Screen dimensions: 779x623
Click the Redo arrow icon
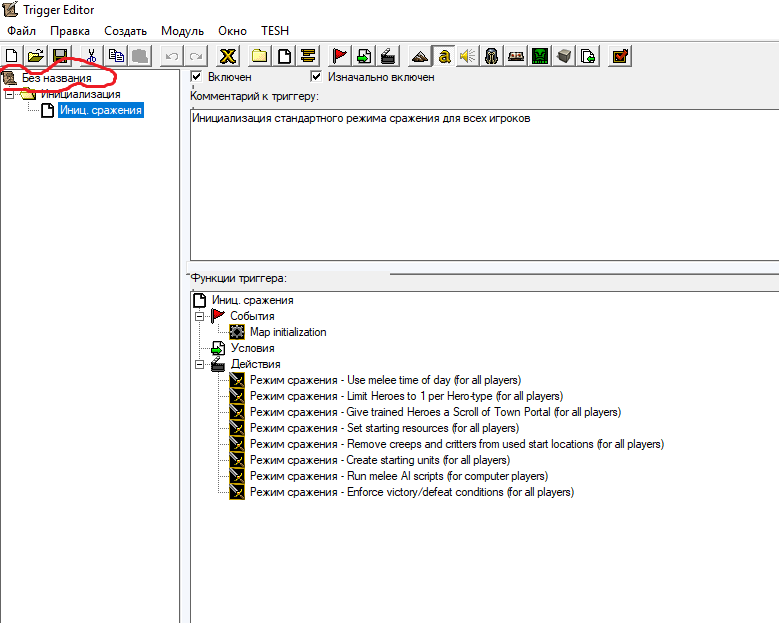196,56
